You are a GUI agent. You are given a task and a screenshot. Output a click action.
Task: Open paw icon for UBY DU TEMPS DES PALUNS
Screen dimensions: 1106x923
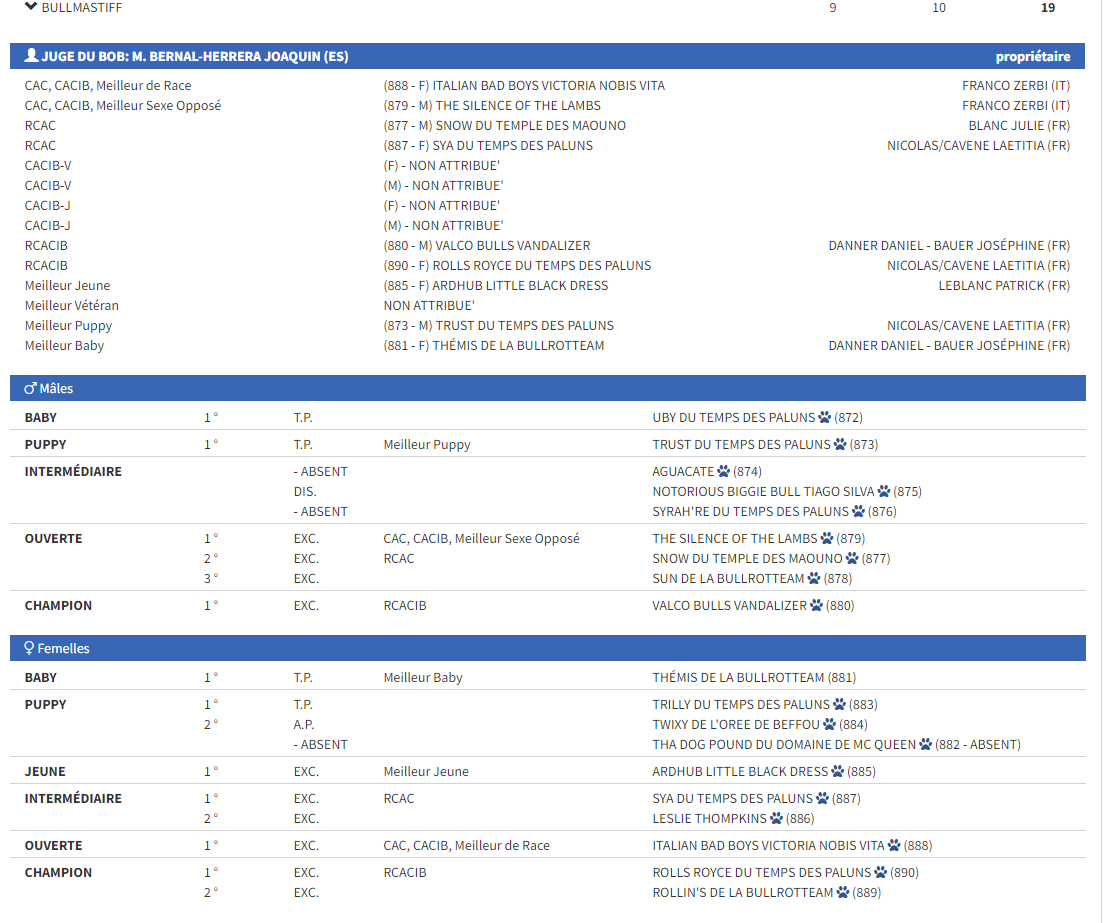click(x=825, y=417)
